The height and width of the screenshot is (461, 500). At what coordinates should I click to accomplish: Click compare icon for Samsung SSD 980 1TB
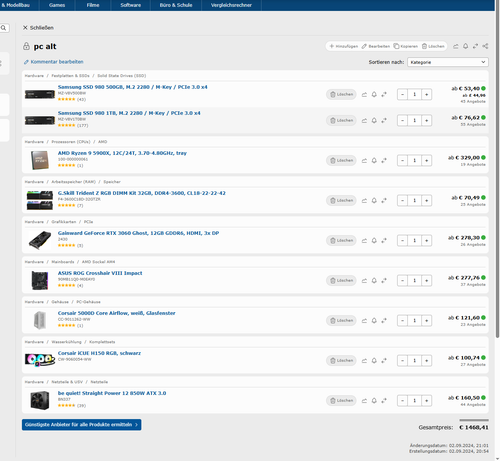click(x=384, y=121)
